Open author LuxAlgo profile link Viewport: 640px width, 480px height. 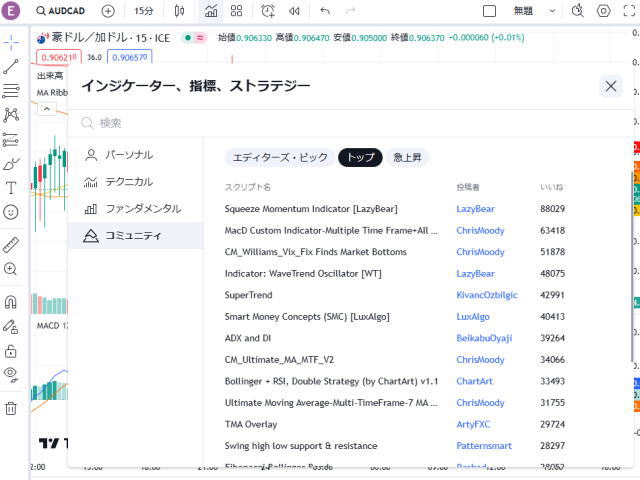(473, 317)
